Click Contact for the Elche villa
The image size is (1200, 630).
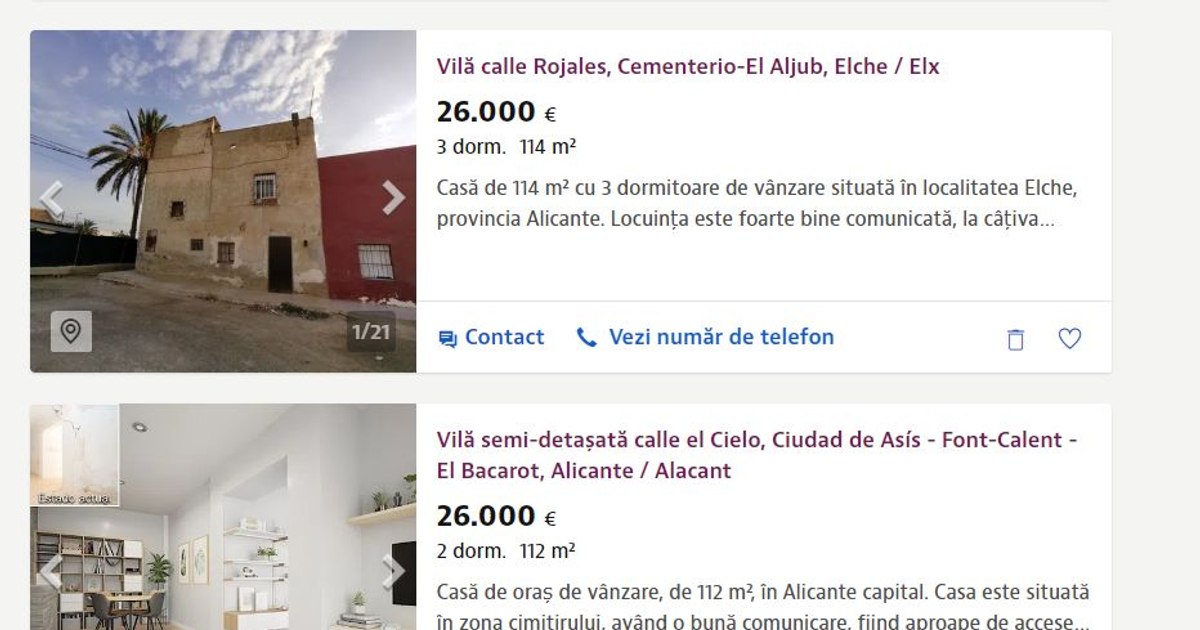(x=491, y=338)
